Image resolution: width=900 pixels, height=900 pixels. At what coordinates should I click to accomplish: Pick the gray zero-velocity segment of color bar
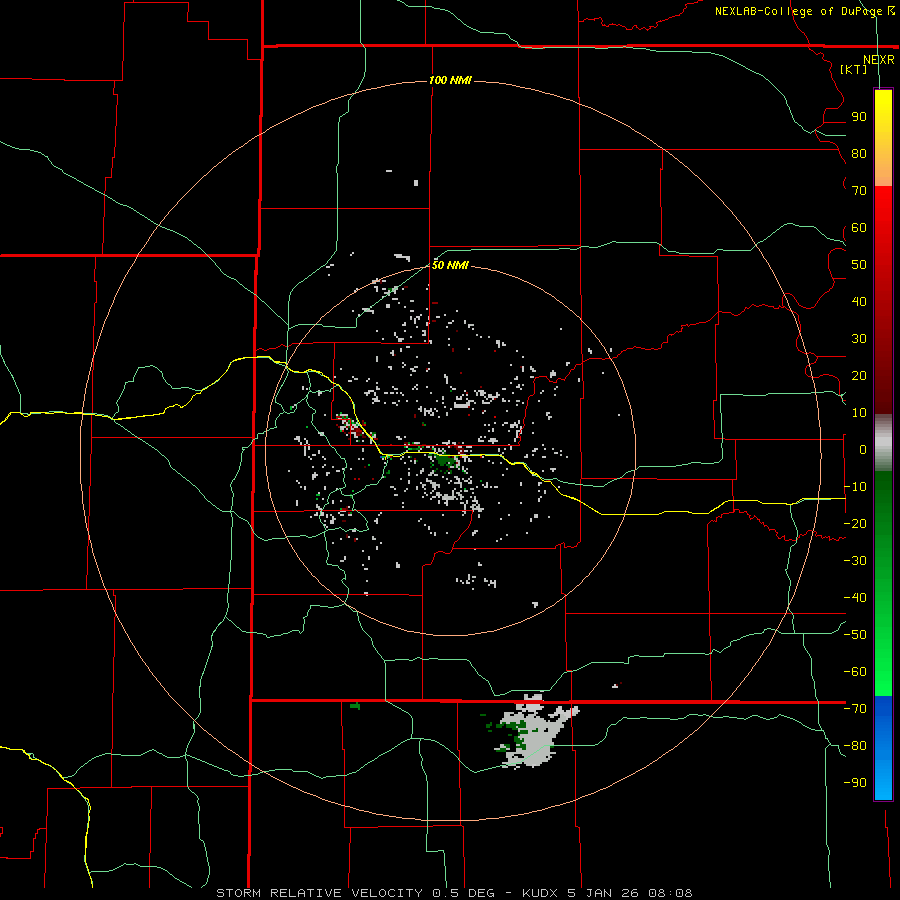click(883, 443)
